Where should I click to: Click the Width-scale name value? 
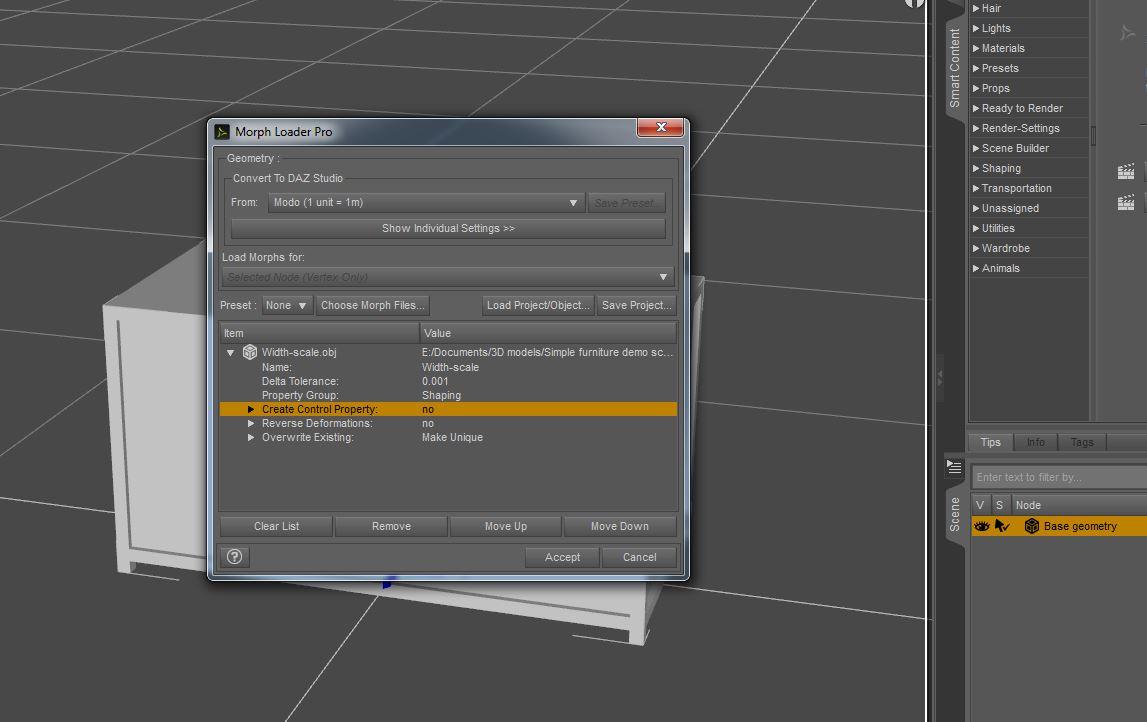click(x=451, y=367)
